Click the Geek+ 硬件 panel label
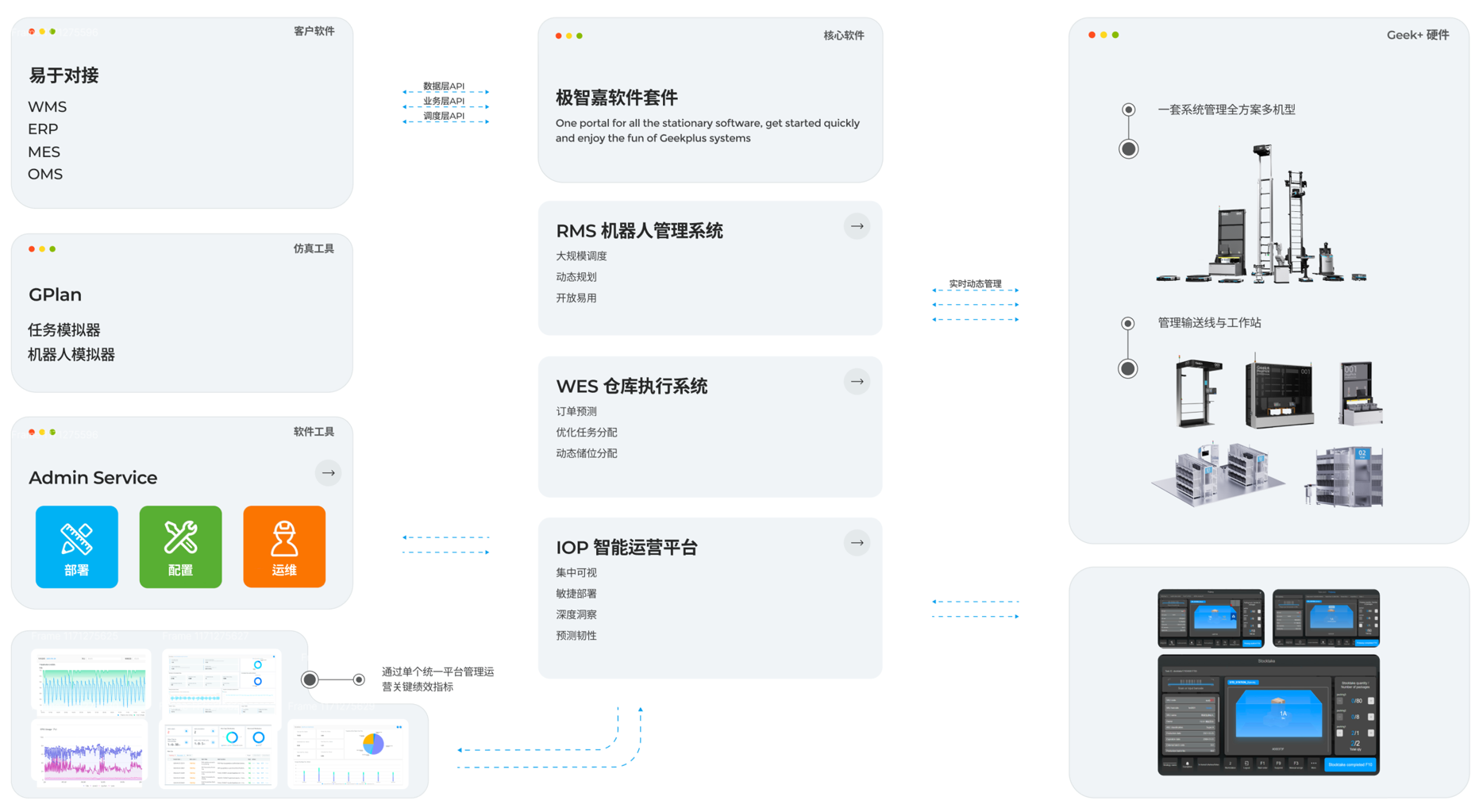Screen dimensions: 1479x812 [x=1417, y=35]
